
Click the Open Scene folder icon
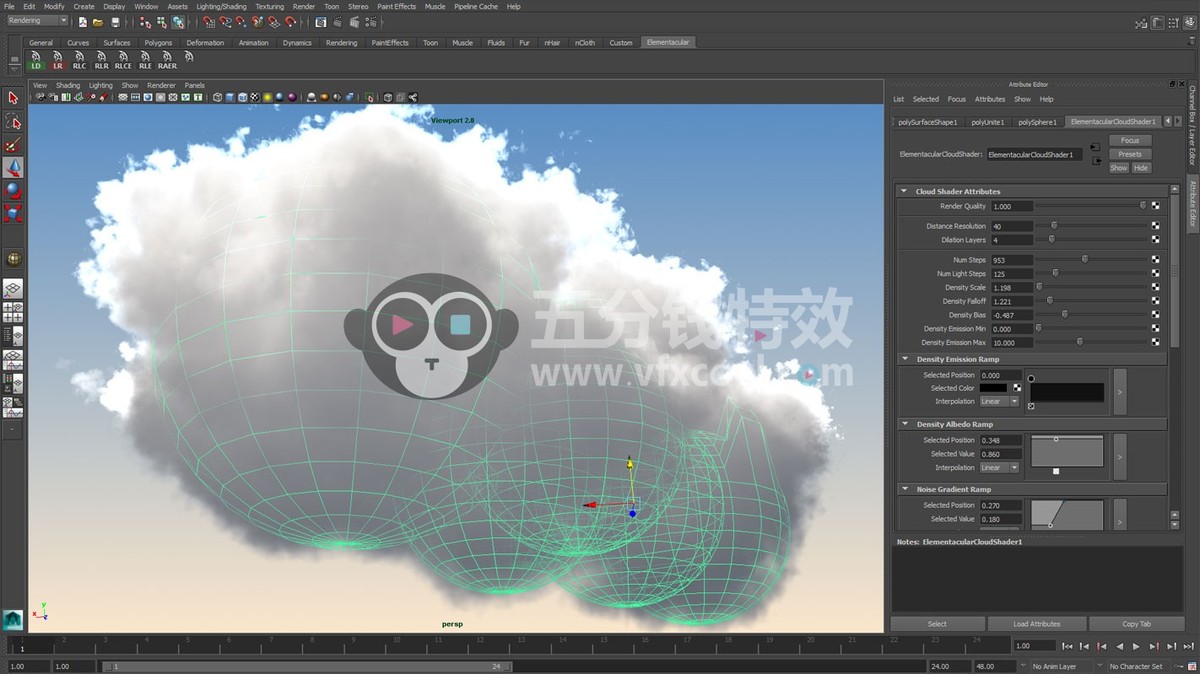pyautogui.click(x=98, y=21)
